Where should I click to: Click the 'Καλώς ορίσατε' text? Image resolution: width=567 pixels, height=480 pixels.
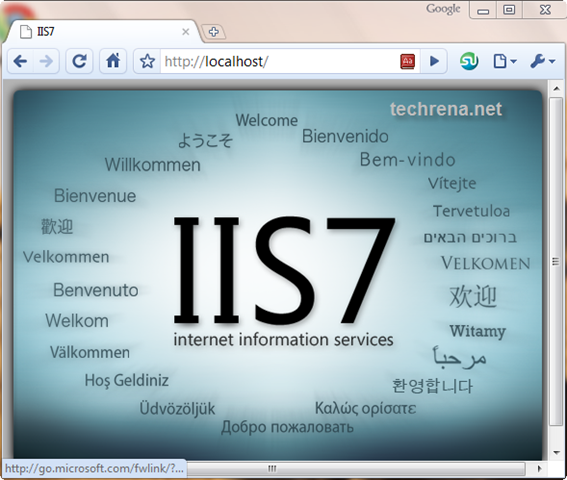[366, 408]
